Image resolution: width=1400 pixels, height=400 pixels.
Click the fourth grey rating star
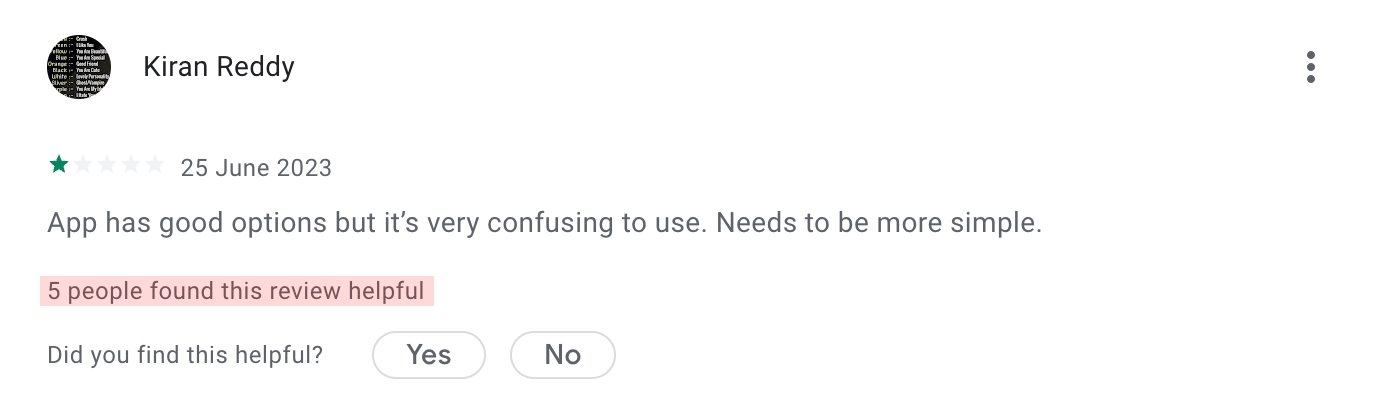(x=131, y=165)
